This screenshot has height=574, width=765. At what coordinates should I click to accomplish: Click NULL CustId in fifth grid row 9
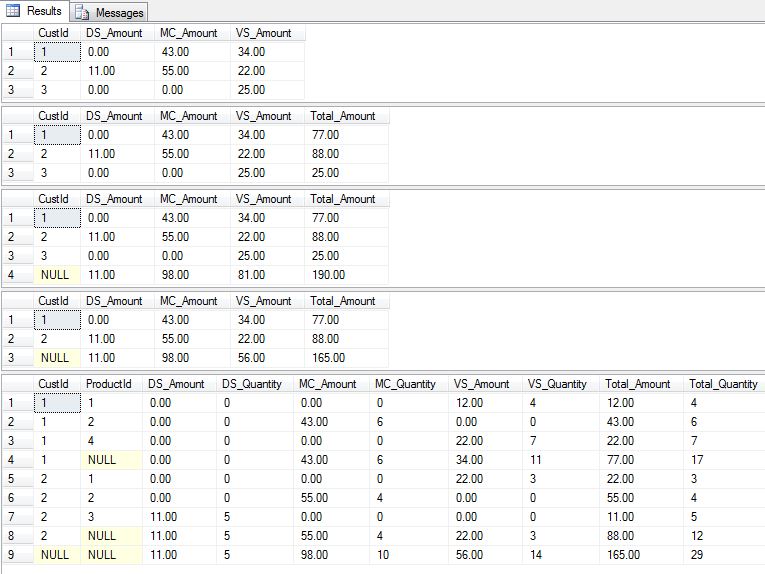point(57,554)
